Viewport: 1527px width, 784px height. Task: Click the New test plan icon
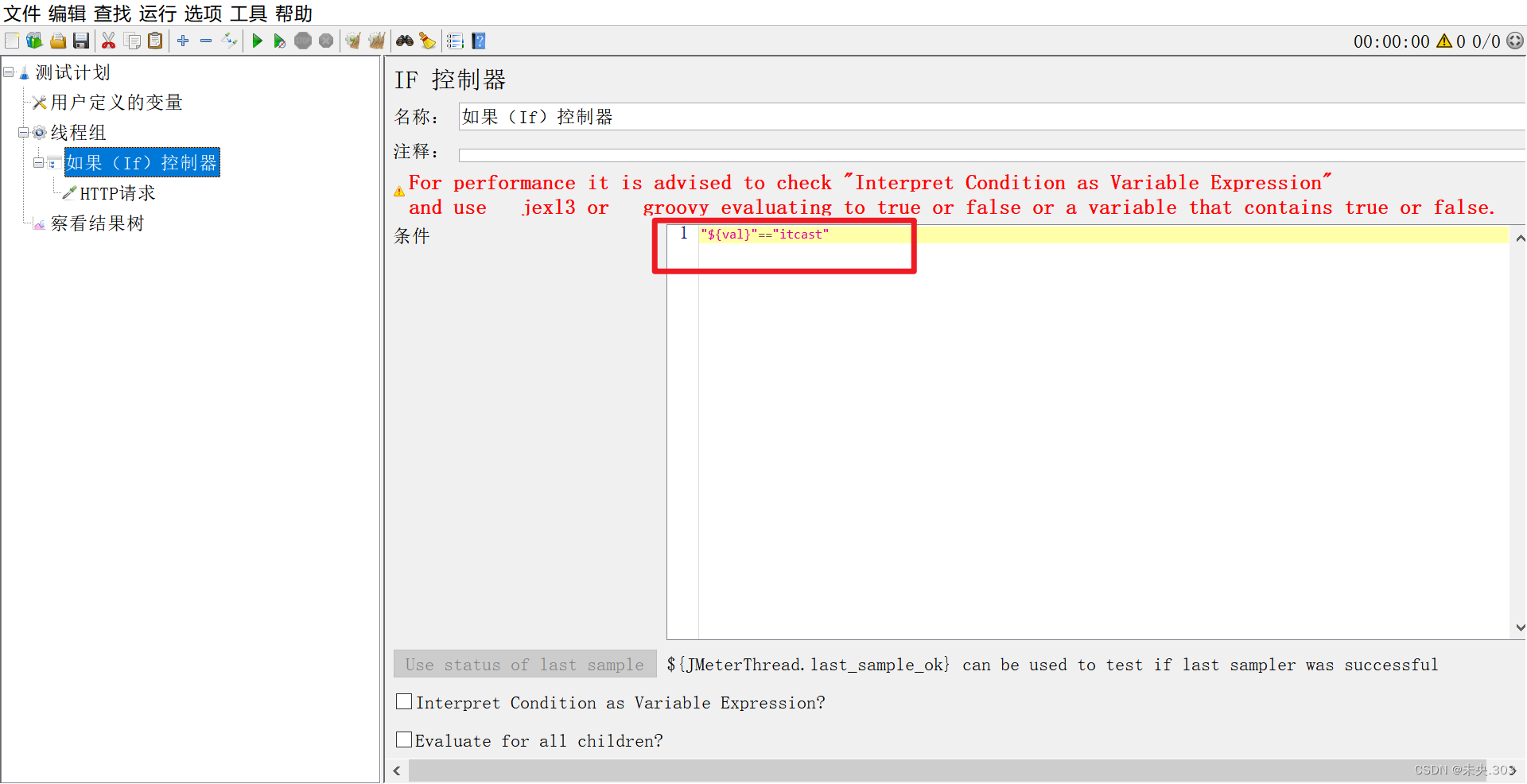pyautogui.click(x=12, y=41)
